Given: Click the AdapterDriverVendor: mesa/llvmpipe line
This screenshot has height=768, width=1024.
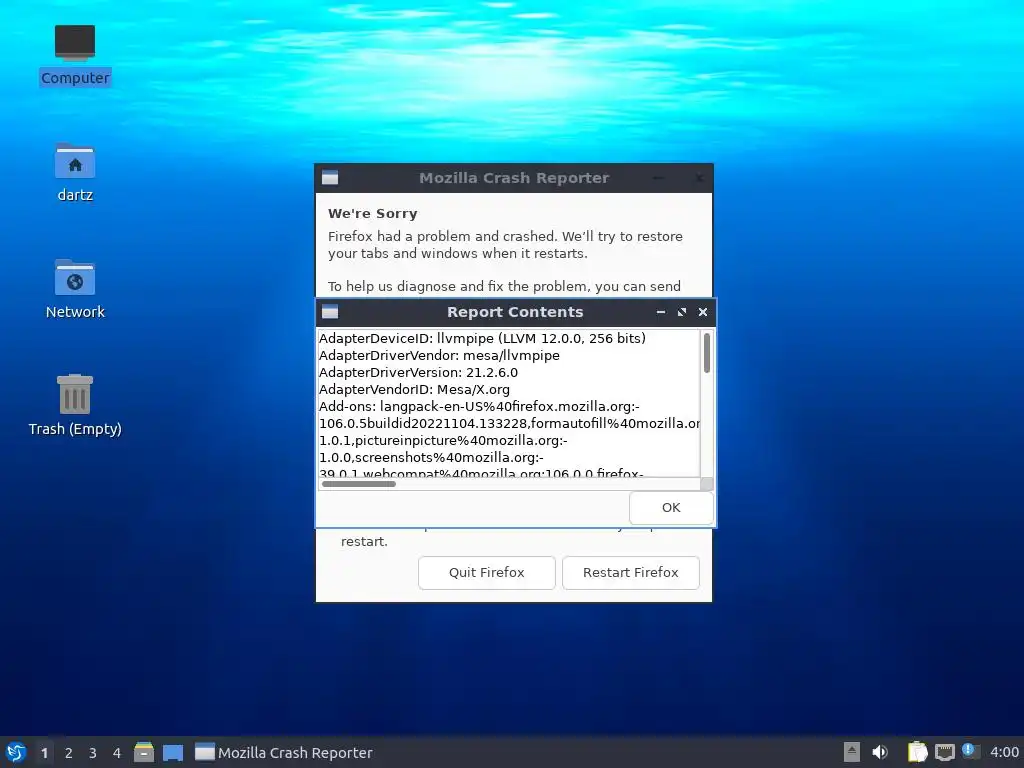Looking at the screenshot, I should 439,355.
